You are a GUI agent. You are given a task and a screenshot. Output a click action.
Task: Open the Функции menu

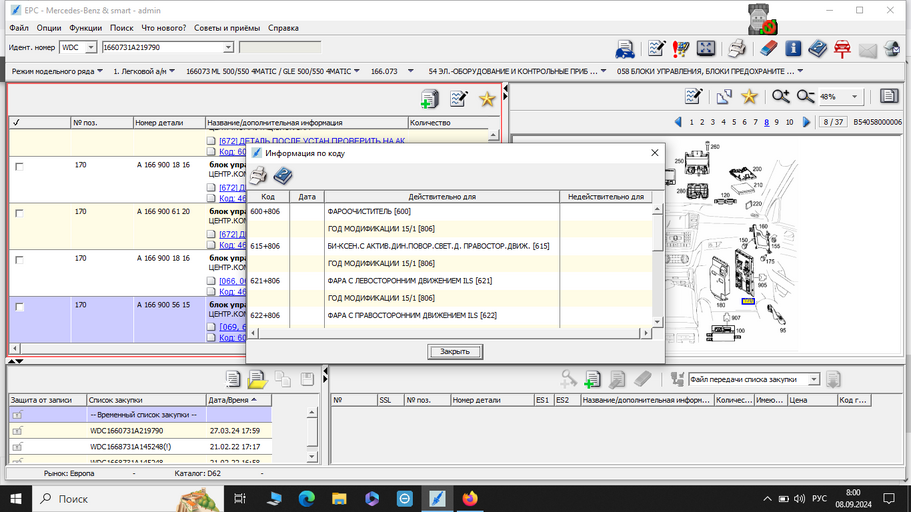85,28
